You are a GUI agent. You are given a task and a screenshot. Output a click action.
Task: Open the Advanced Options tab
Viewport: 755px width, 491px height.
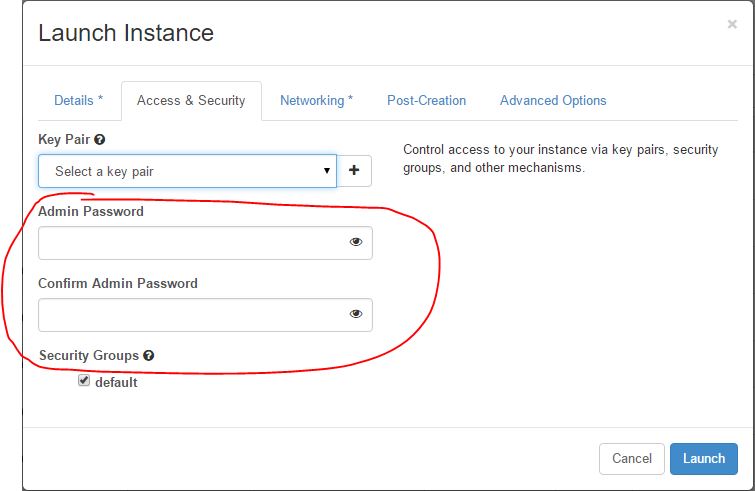click(x=553, y=100)
